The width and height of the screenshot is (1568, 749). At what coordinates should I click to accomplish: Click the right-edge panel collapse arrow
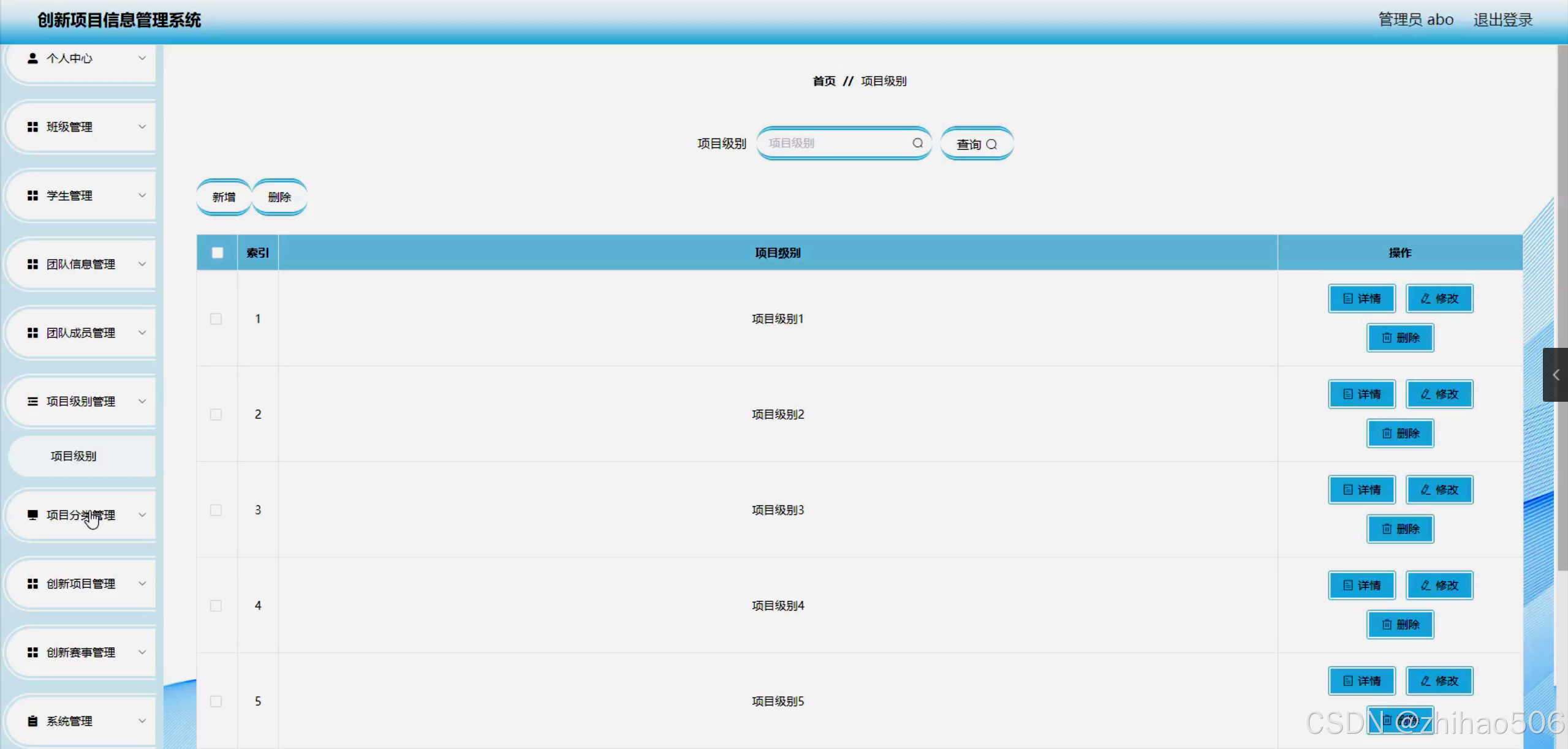[x=1557, y=374]
